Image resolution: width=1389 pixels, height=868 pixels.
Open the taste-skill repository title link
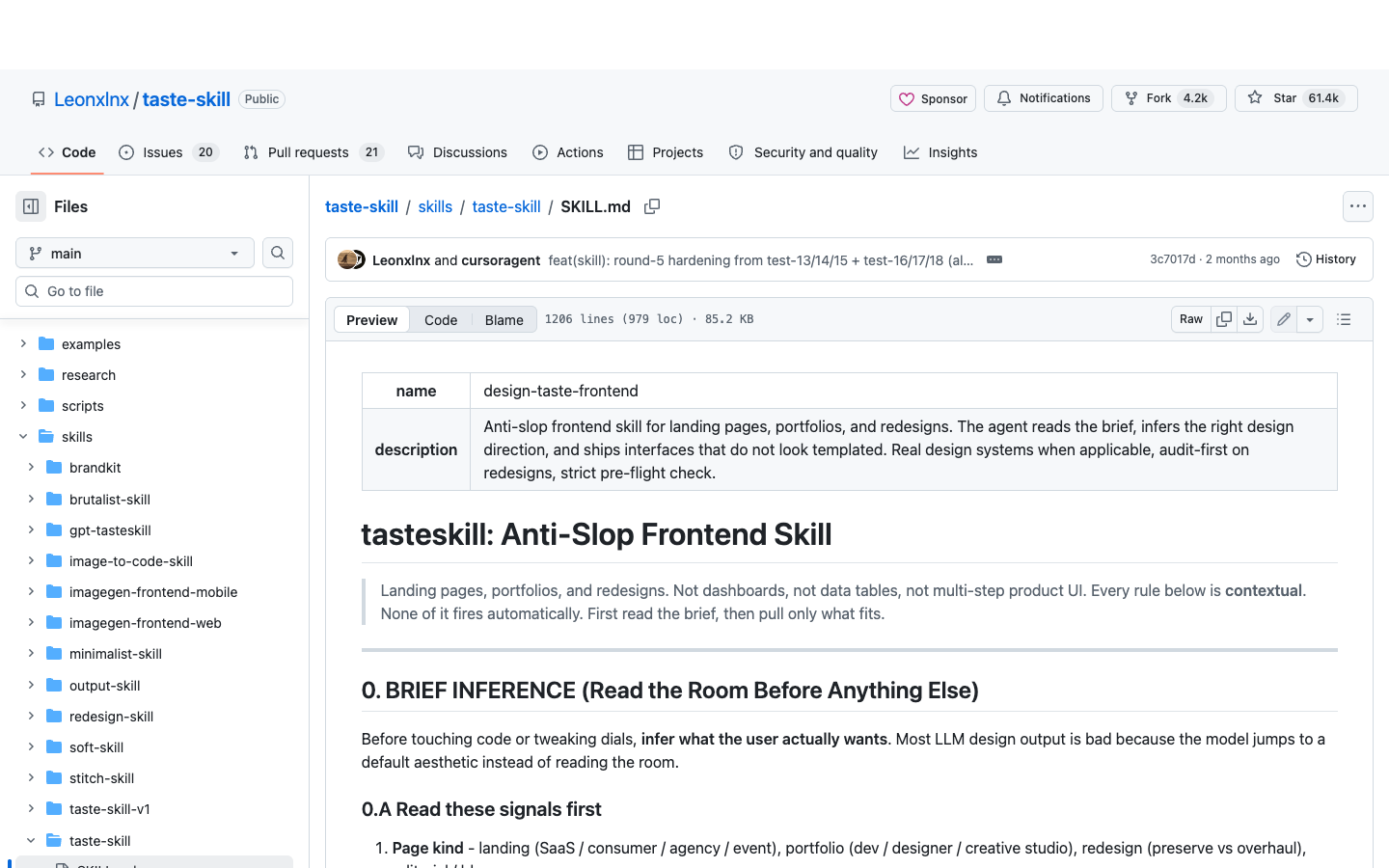(x=186, y=99)
